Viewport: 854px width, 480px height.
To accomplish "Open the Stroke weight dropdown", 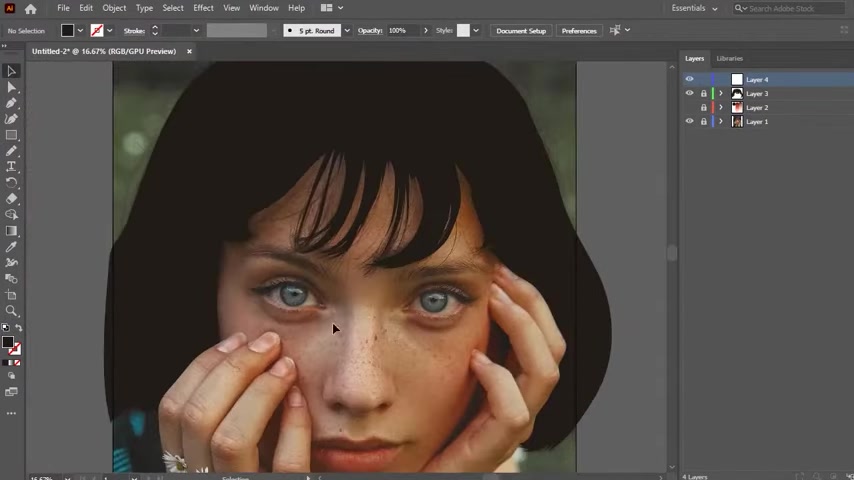I will coord(196,31).
